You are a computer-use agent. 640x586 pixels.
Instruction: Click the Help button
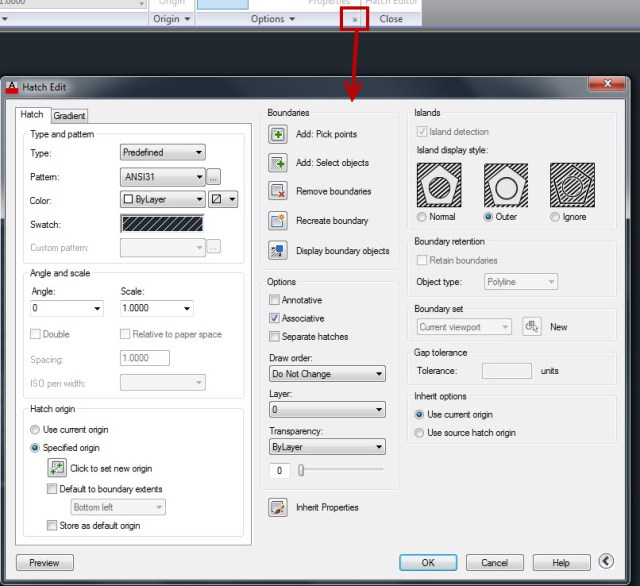pos(561,563)
